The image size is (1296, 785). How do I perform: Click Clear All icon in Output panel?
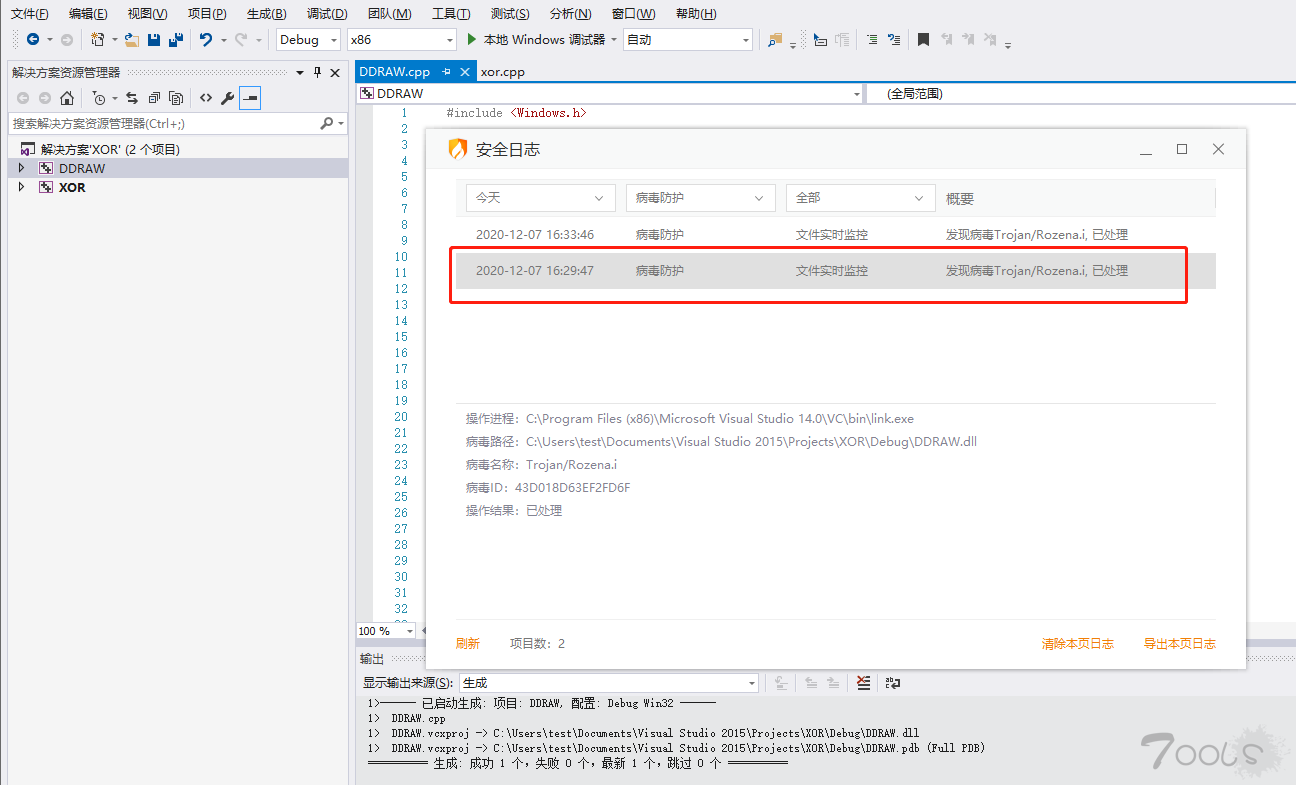pyautogui.click(x=864, y=683)
